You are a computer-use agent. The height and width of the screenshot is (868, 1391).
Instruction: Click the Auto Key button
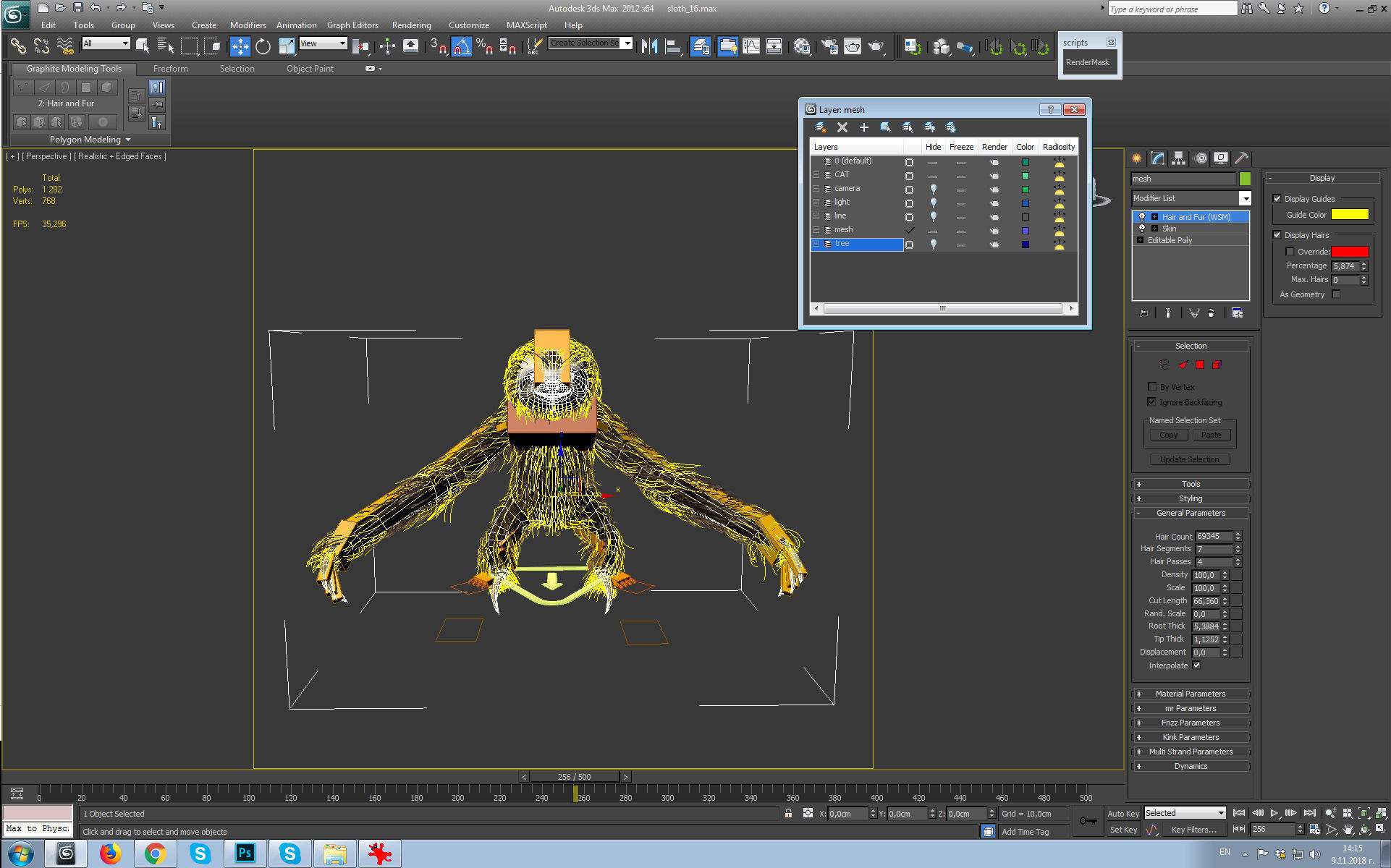tap(1123, 814)
